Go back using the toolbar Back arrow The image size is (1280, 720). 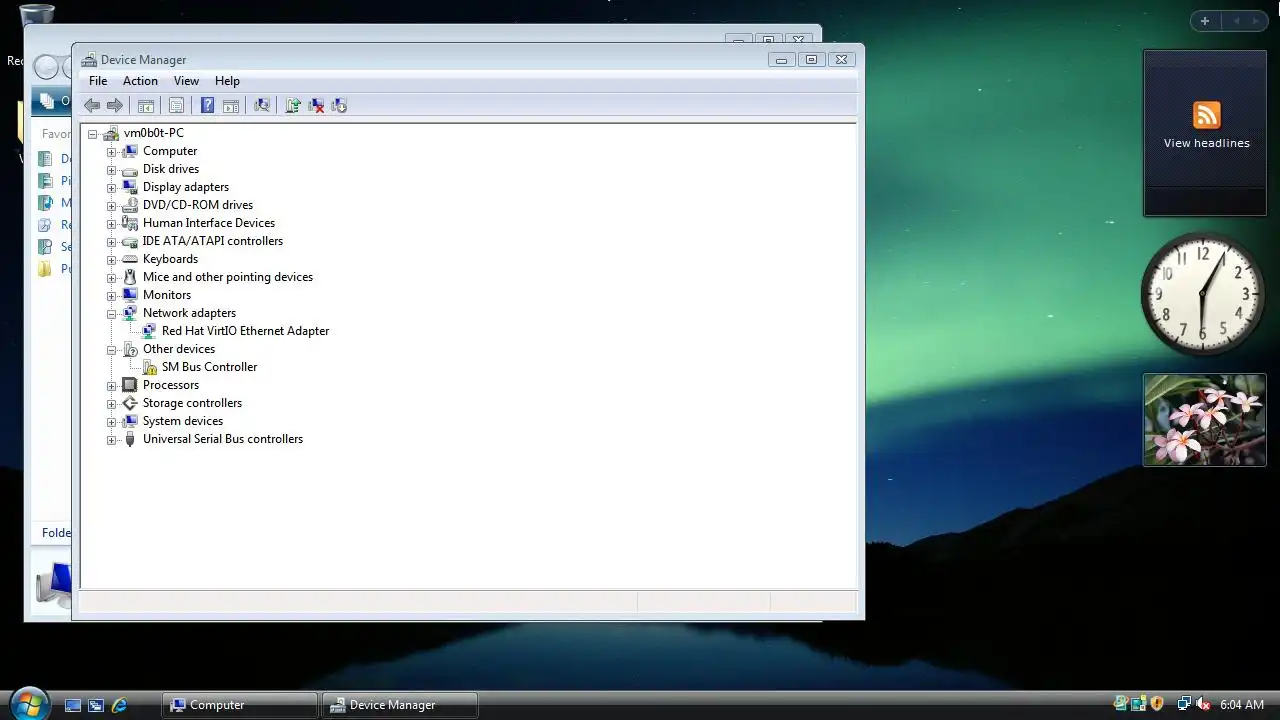click(92, 105)
